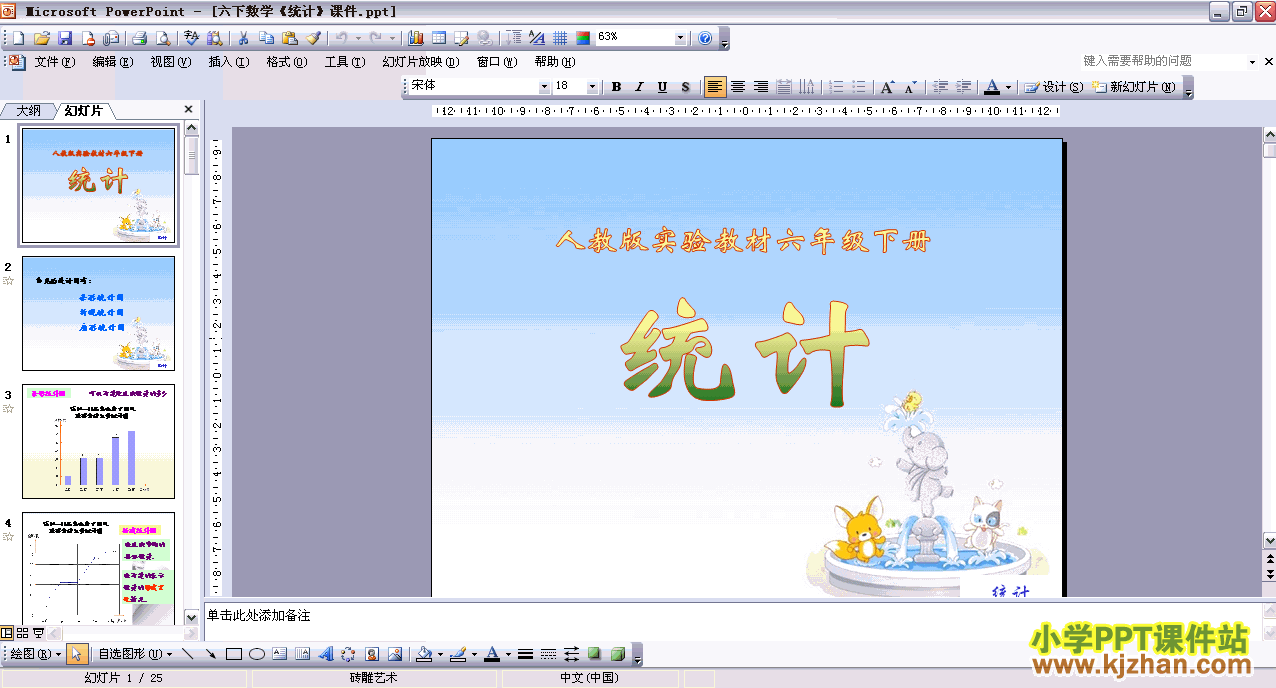This screenshot has width=1276, height=688.
Task: Open line style options
Action: pos(525,654)
